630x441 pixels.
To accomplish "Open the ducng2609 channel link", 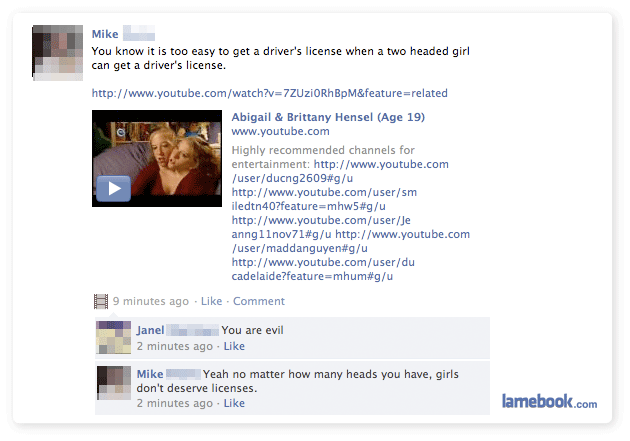I will (340, 171).
